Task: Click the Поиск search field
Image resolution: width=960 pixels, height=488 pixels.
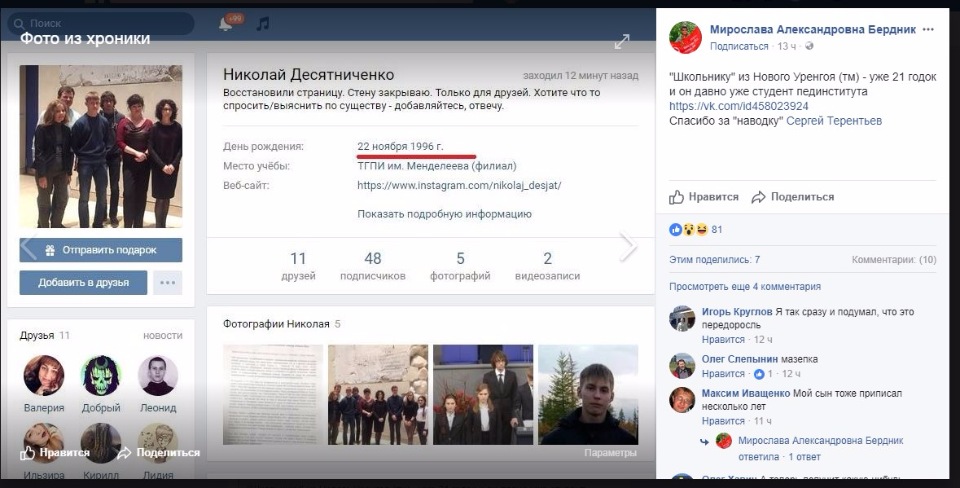Action: tap(100, 24)
